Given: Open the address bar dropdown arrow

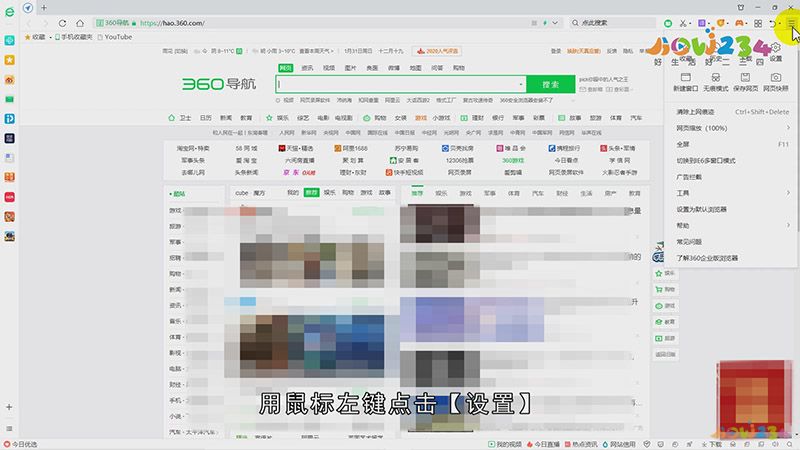Looking at the screenshot, I should pos(555,23).
